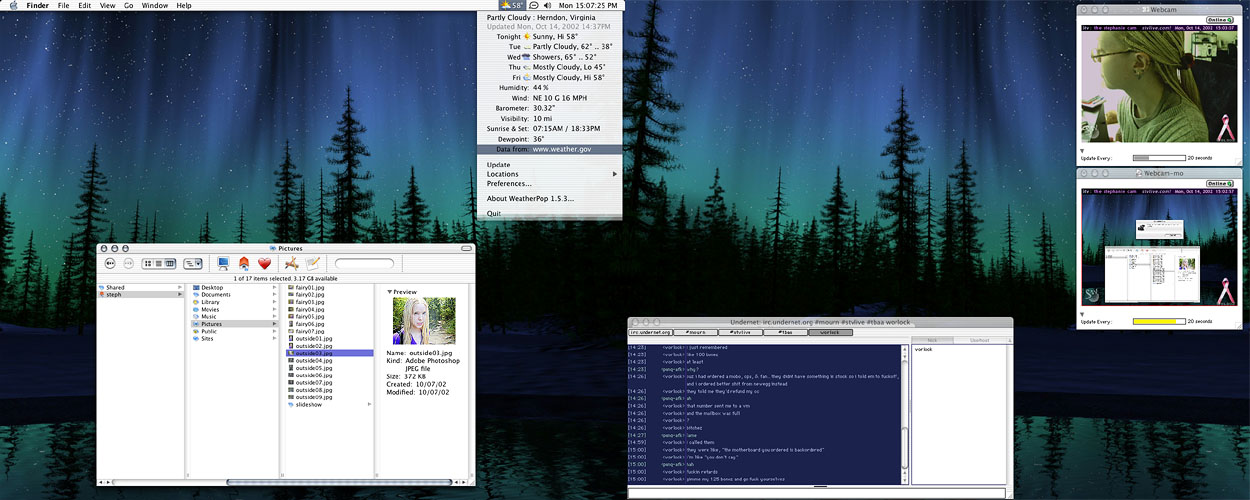Switch to the #stvlive channel tab
1250x500 pixels.
740,332
